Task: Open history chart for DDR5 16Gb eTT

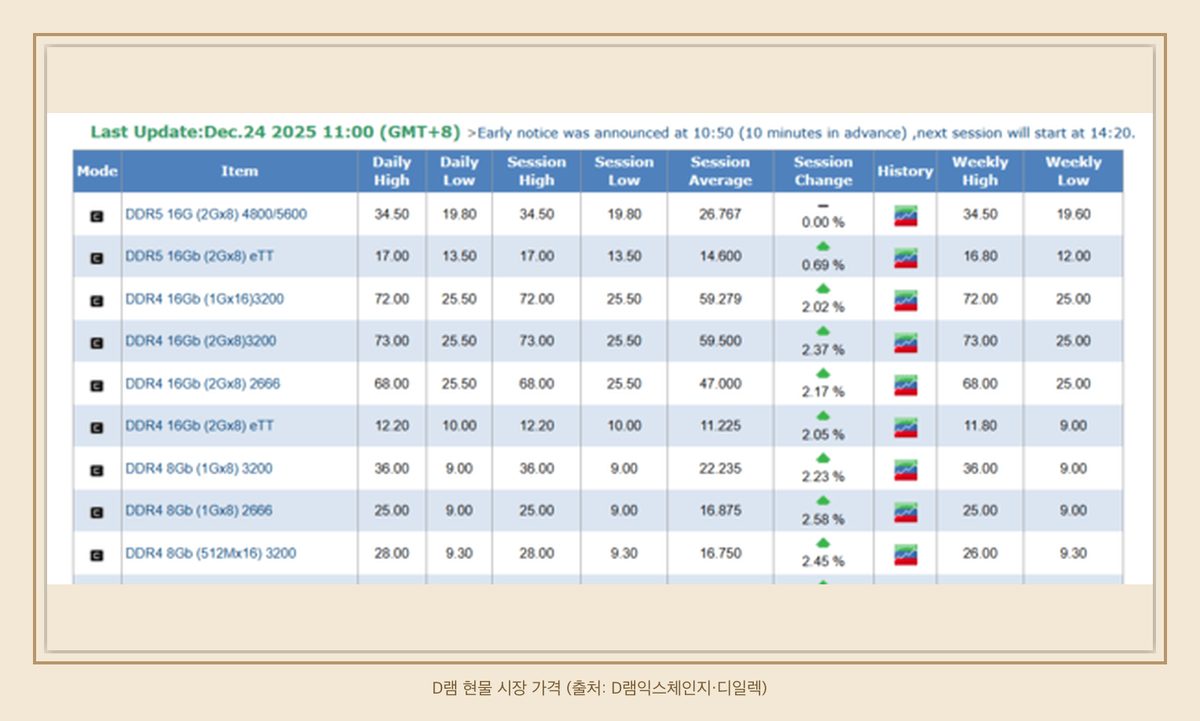Action: pos(905,258)
